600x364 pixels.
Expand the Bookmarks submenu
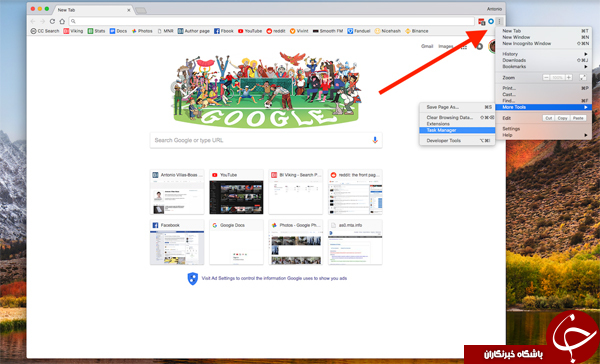(543, 67)
